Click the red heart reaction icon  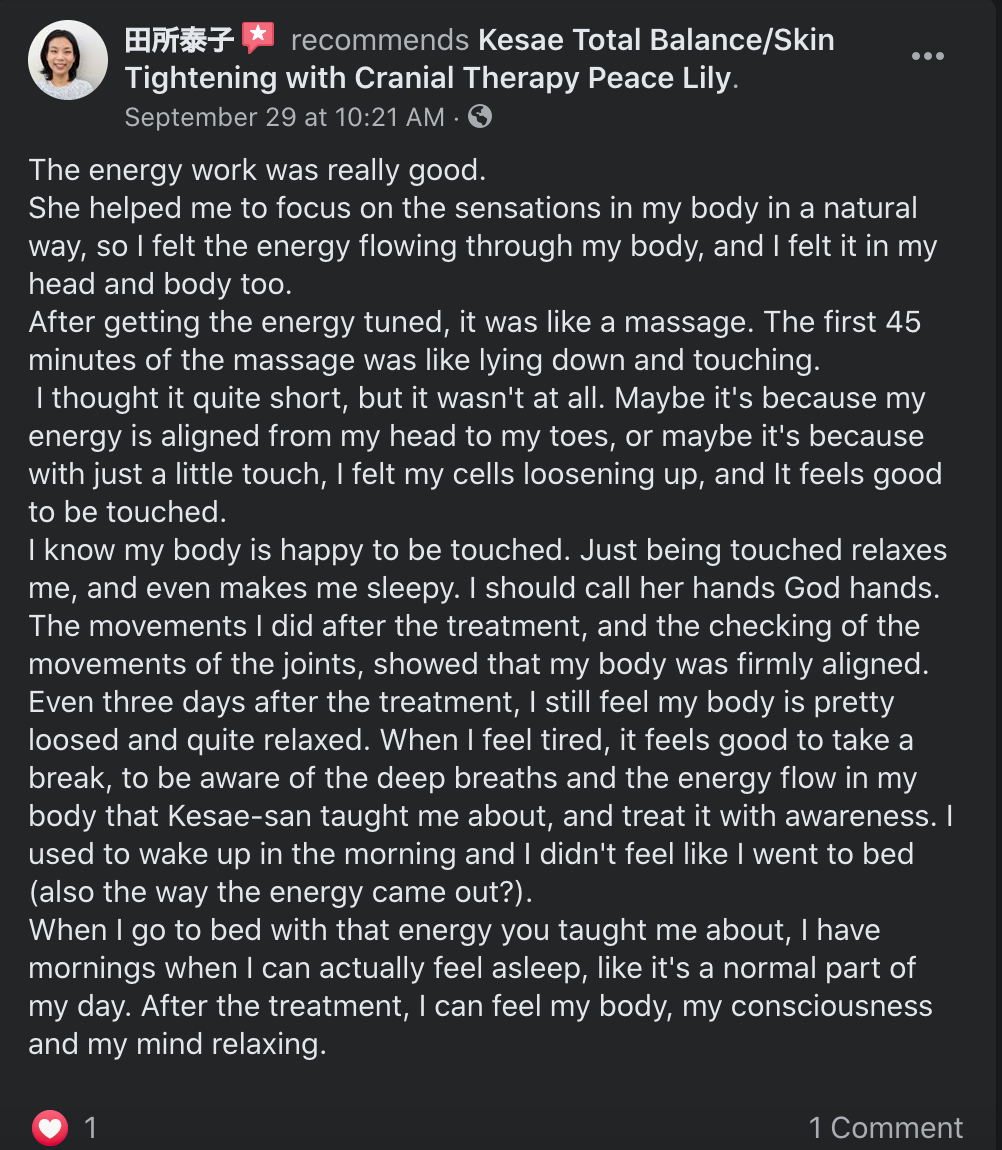tap(50, 1127)
